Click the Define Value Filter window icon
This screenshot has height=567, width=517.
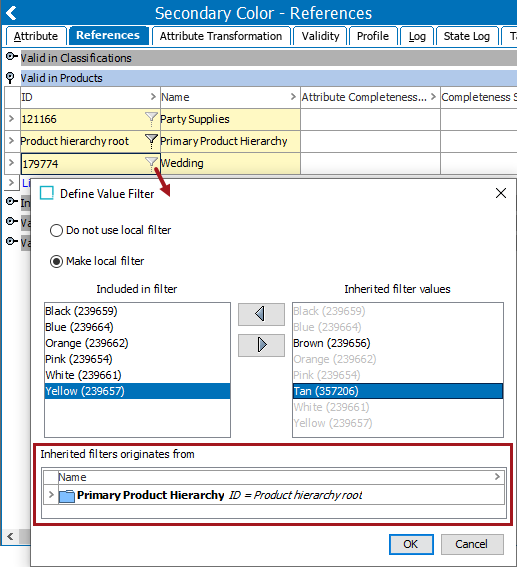coord(47,193)
